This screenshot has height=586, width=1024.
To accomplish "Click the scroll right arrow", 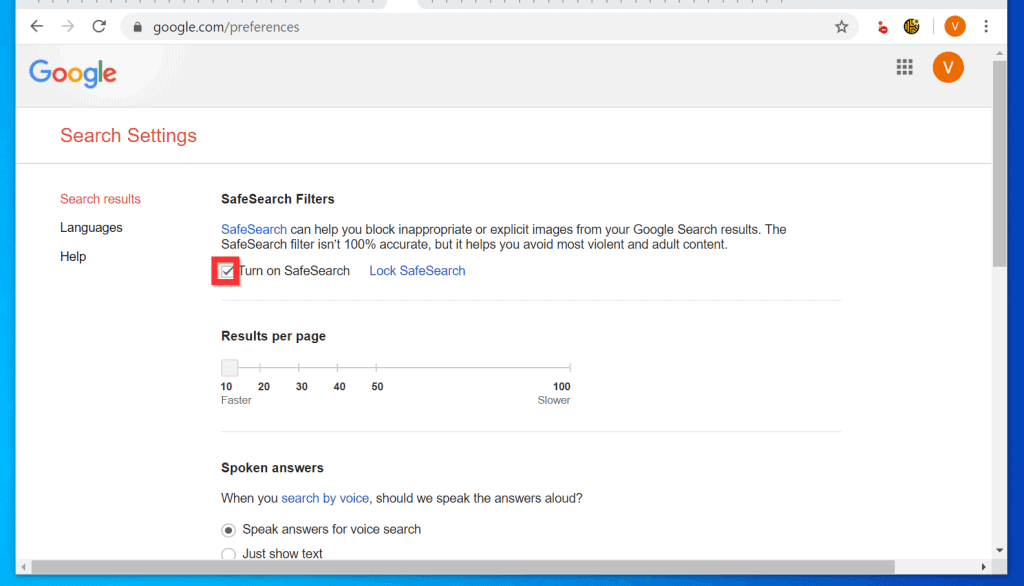I will coord(984,567).
